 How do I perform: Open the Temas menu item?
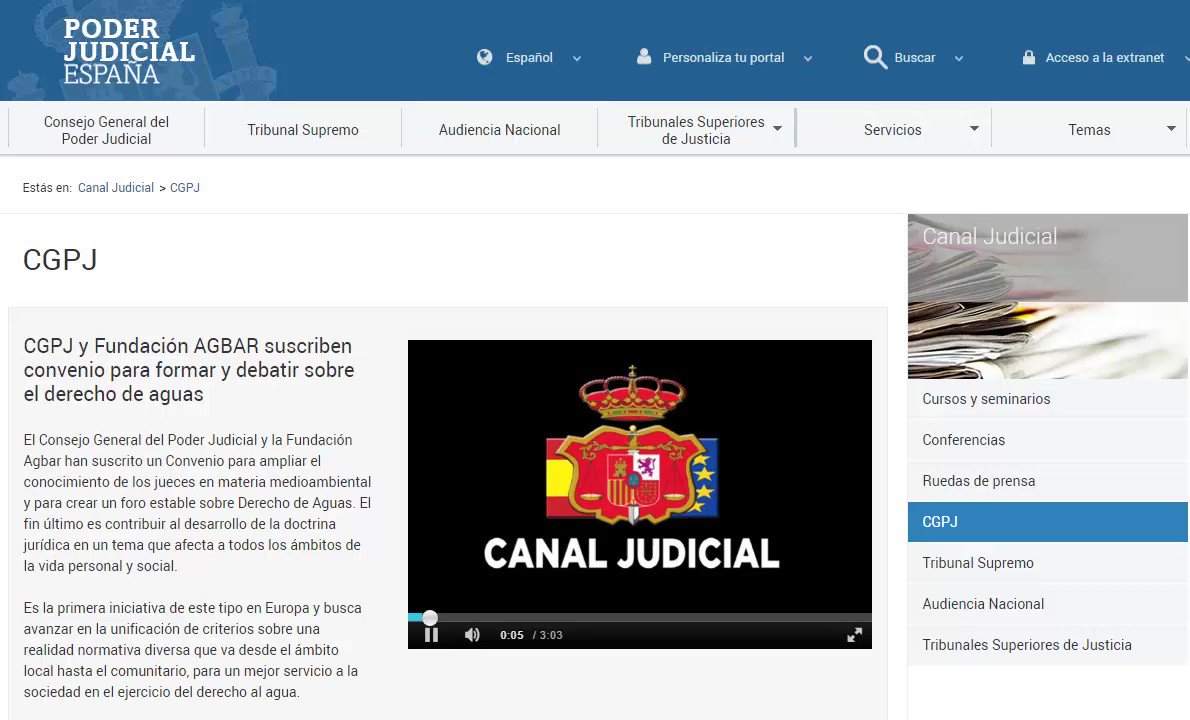coord(1089,130)
